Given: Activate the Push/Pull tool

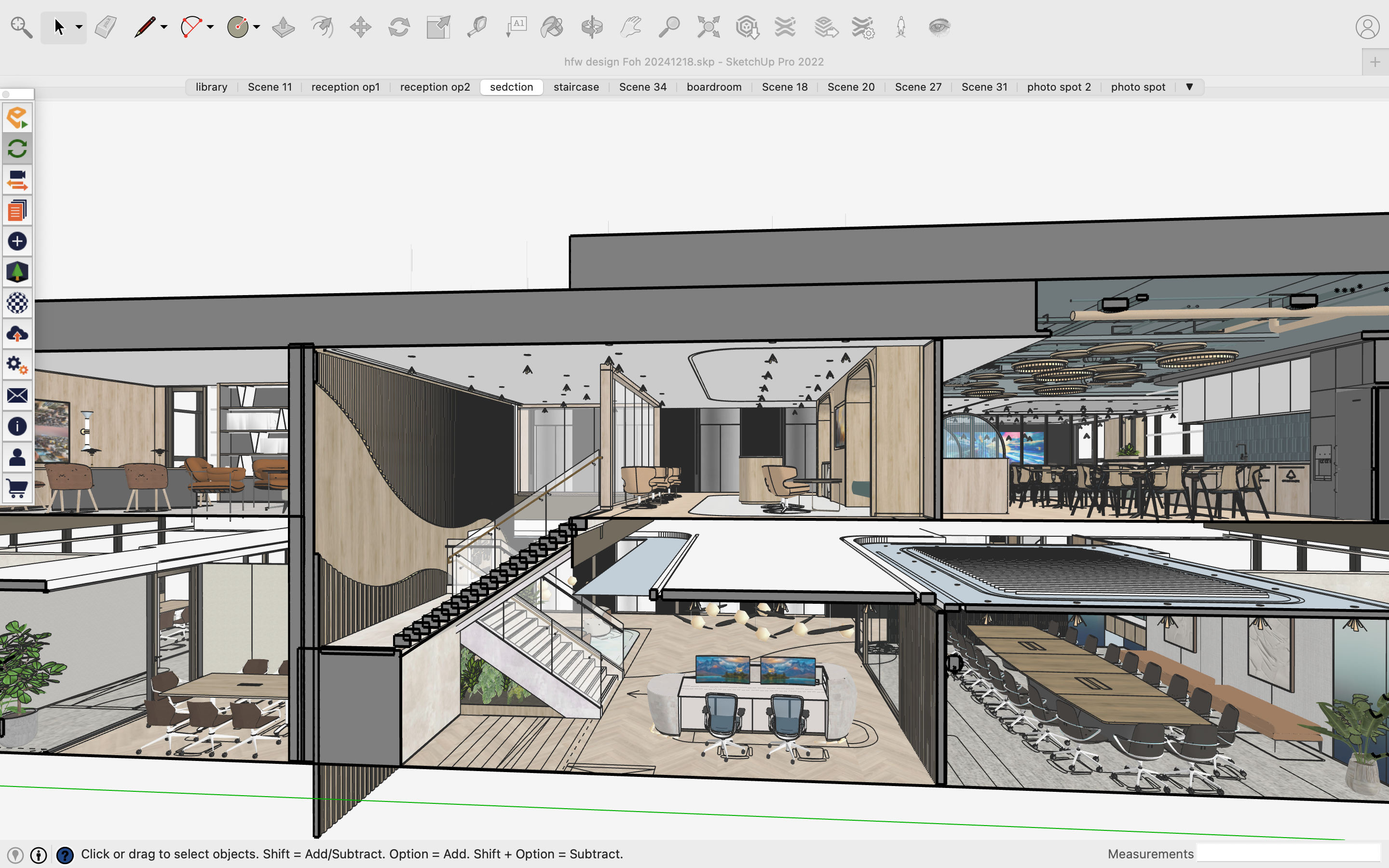Looking at the screenshot, I should [x=283, y=27].
